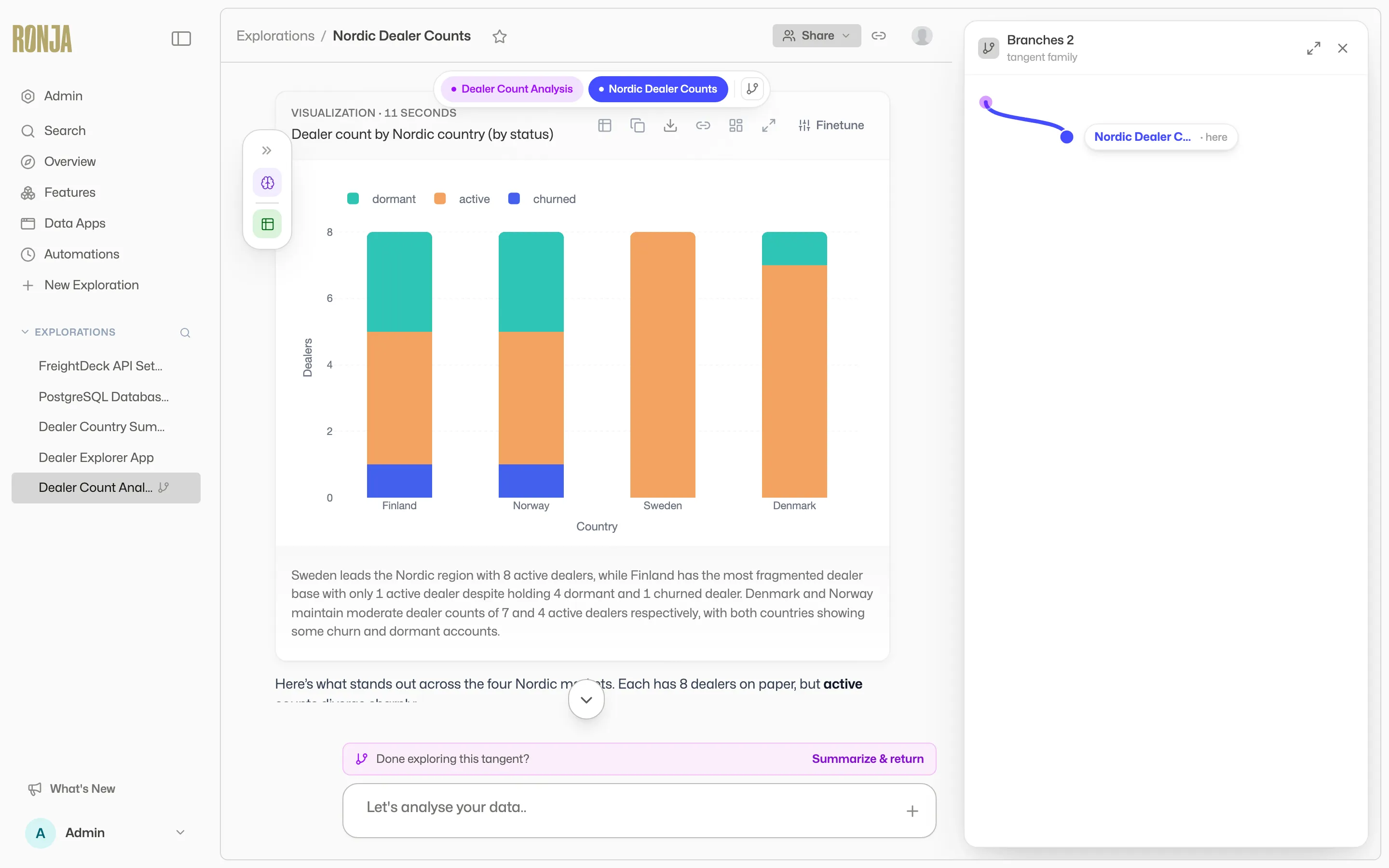Open the Finetune settings
Image resolution: width=1389 pixels, height=868 pixels.
click(831, 125)
